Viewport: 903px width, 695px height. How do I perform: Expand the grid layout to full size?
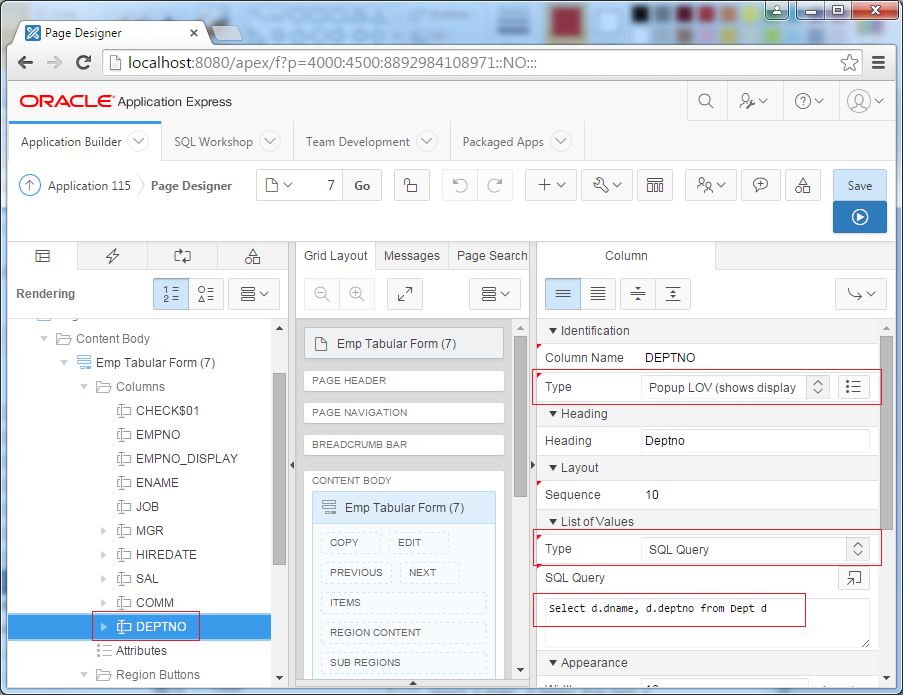(405, 294)
